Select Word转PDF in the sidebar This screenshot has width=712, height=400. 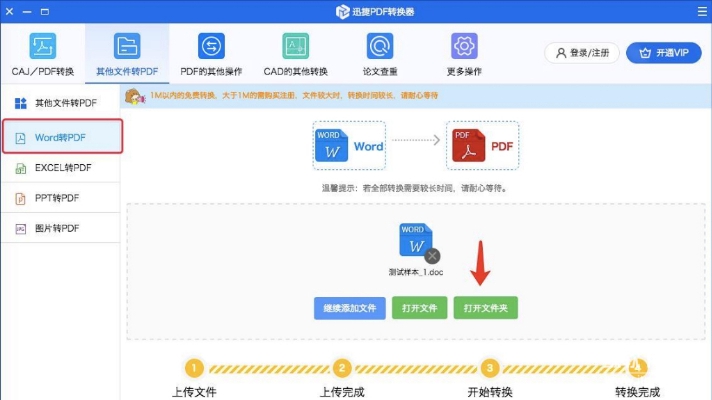point(62,137)
